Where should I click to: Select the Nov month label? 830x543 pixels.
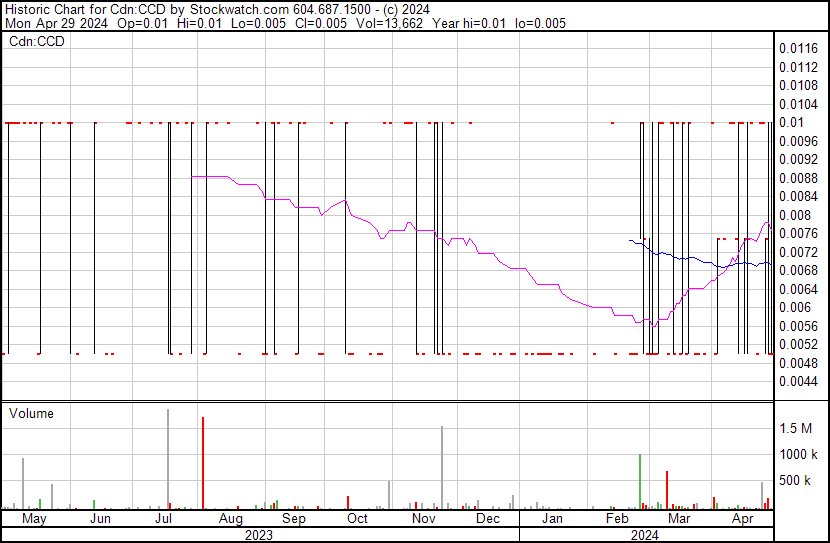click(x=423, y=518)
